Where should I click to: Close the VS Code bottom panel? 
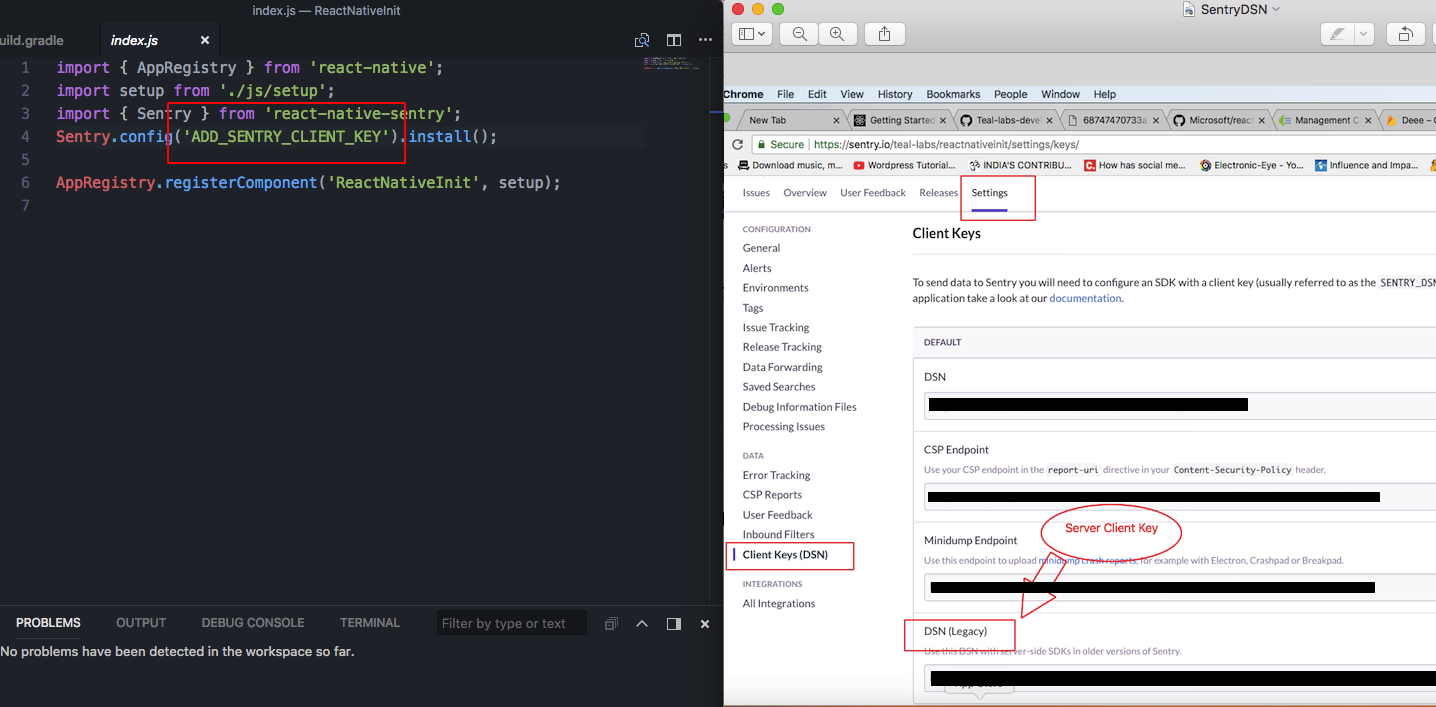(x=705, y=623)
